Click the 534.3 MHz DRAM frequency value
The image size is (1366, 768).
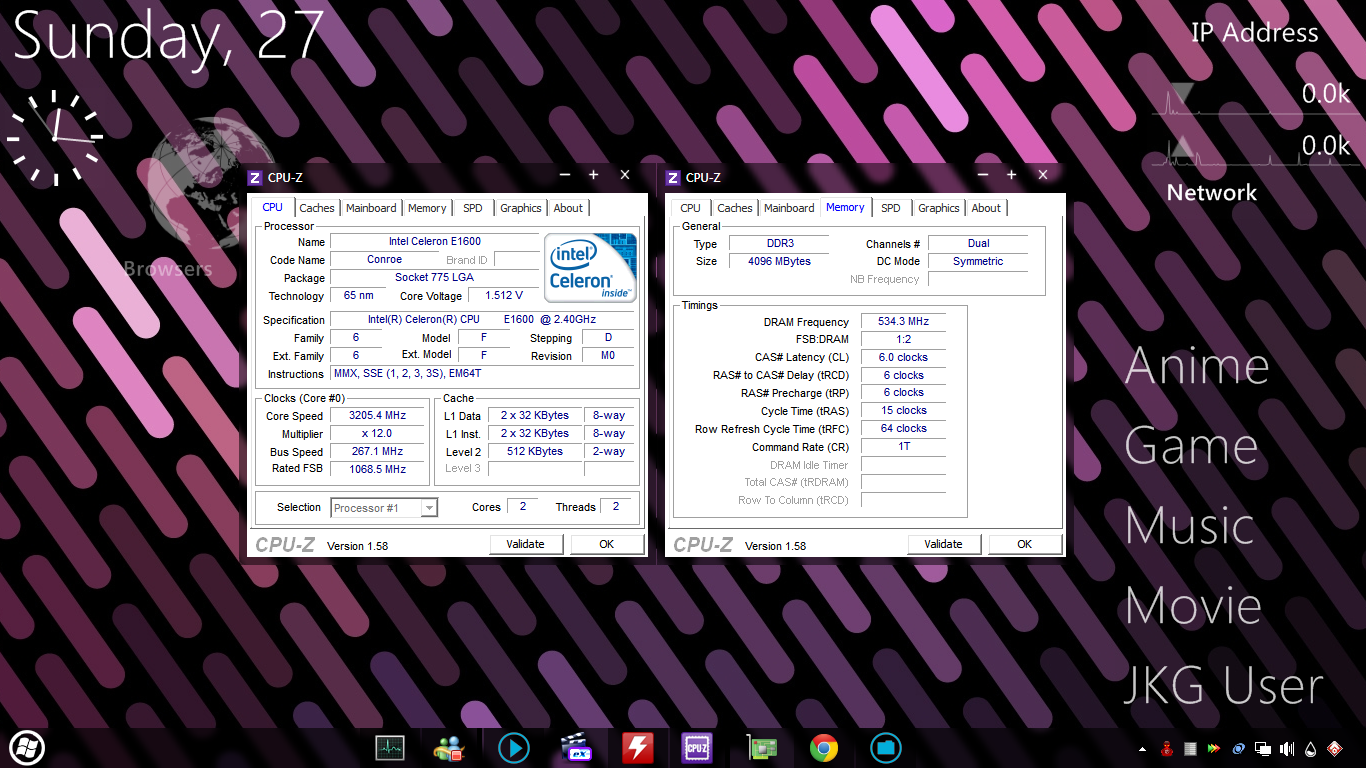pos(903,321)
